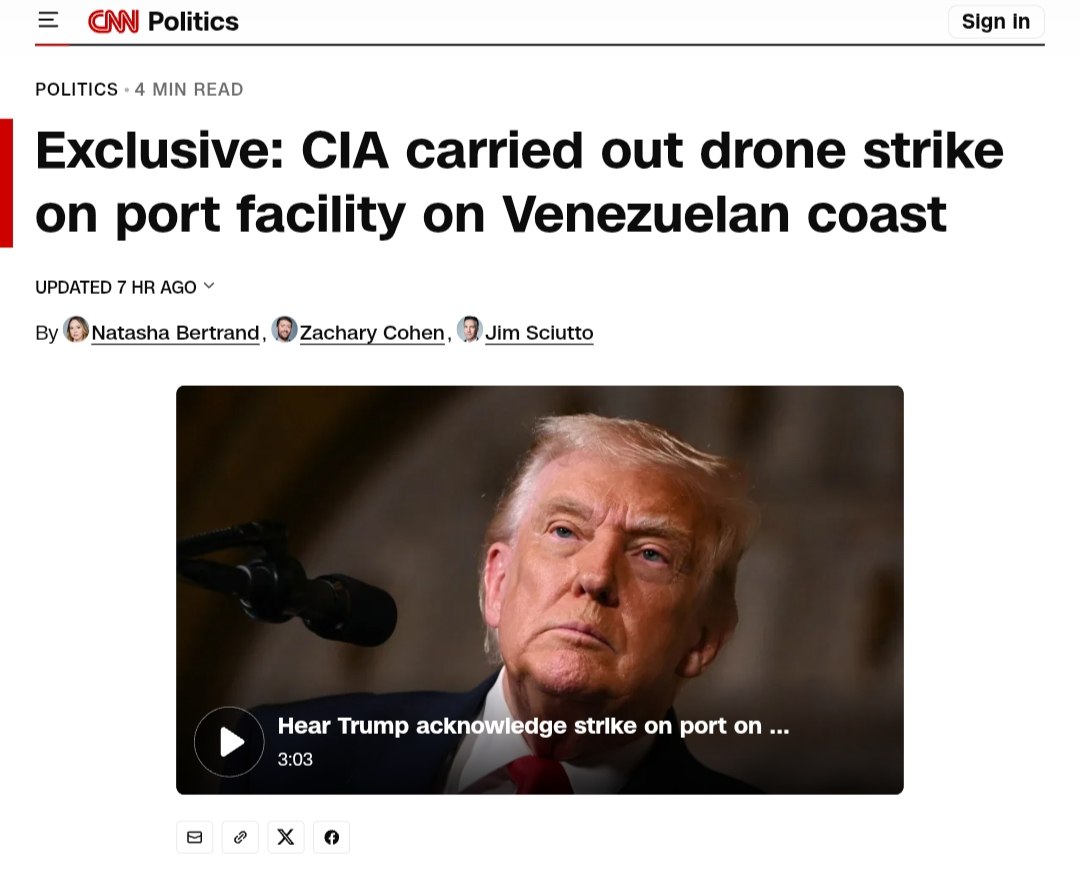This screenshot has height=874, width=1080.
Task: Share article via email icon
Action: coord(194,837)
